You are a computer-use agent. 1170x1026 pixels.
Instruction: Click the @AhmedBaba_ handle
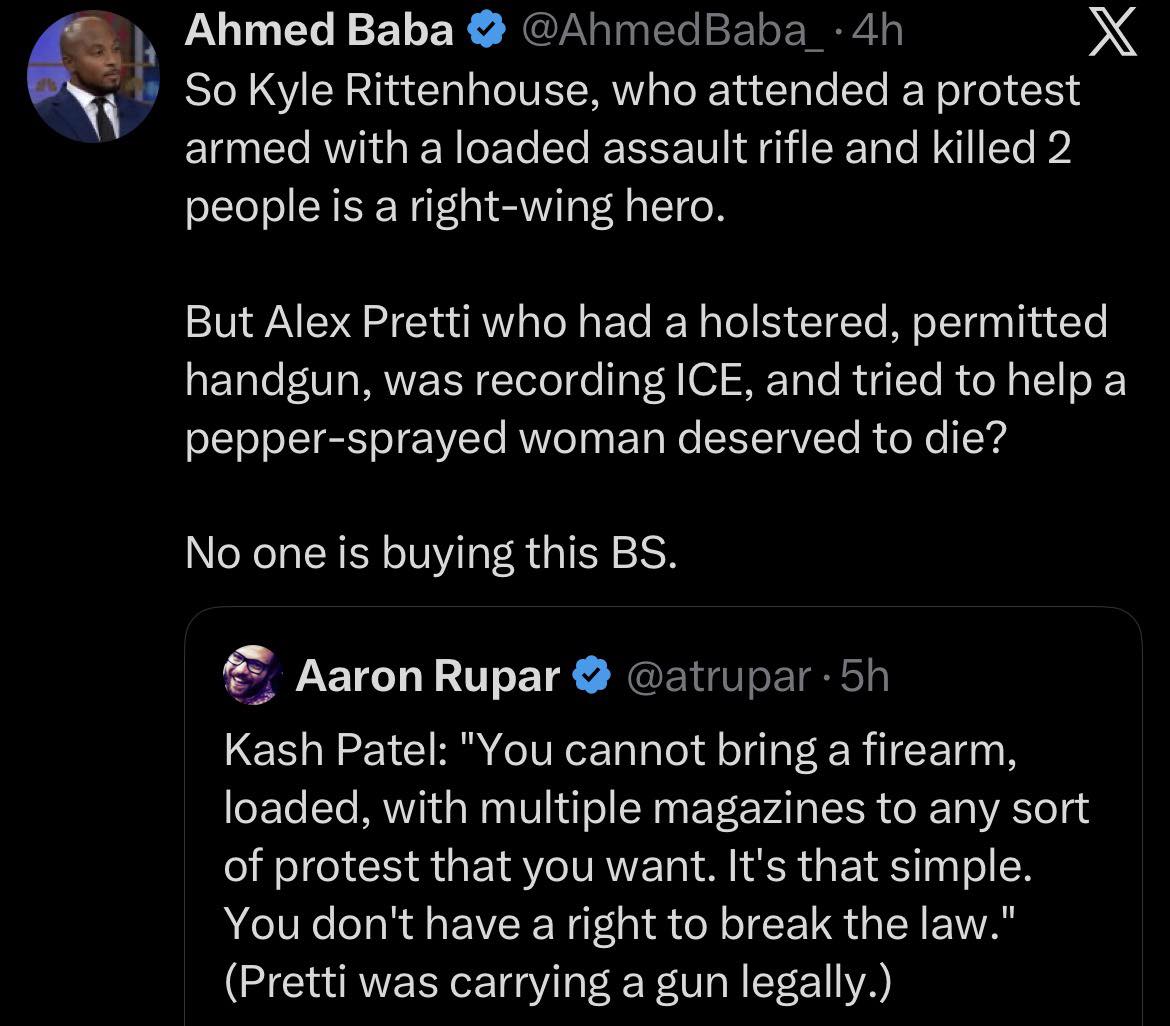665,32
